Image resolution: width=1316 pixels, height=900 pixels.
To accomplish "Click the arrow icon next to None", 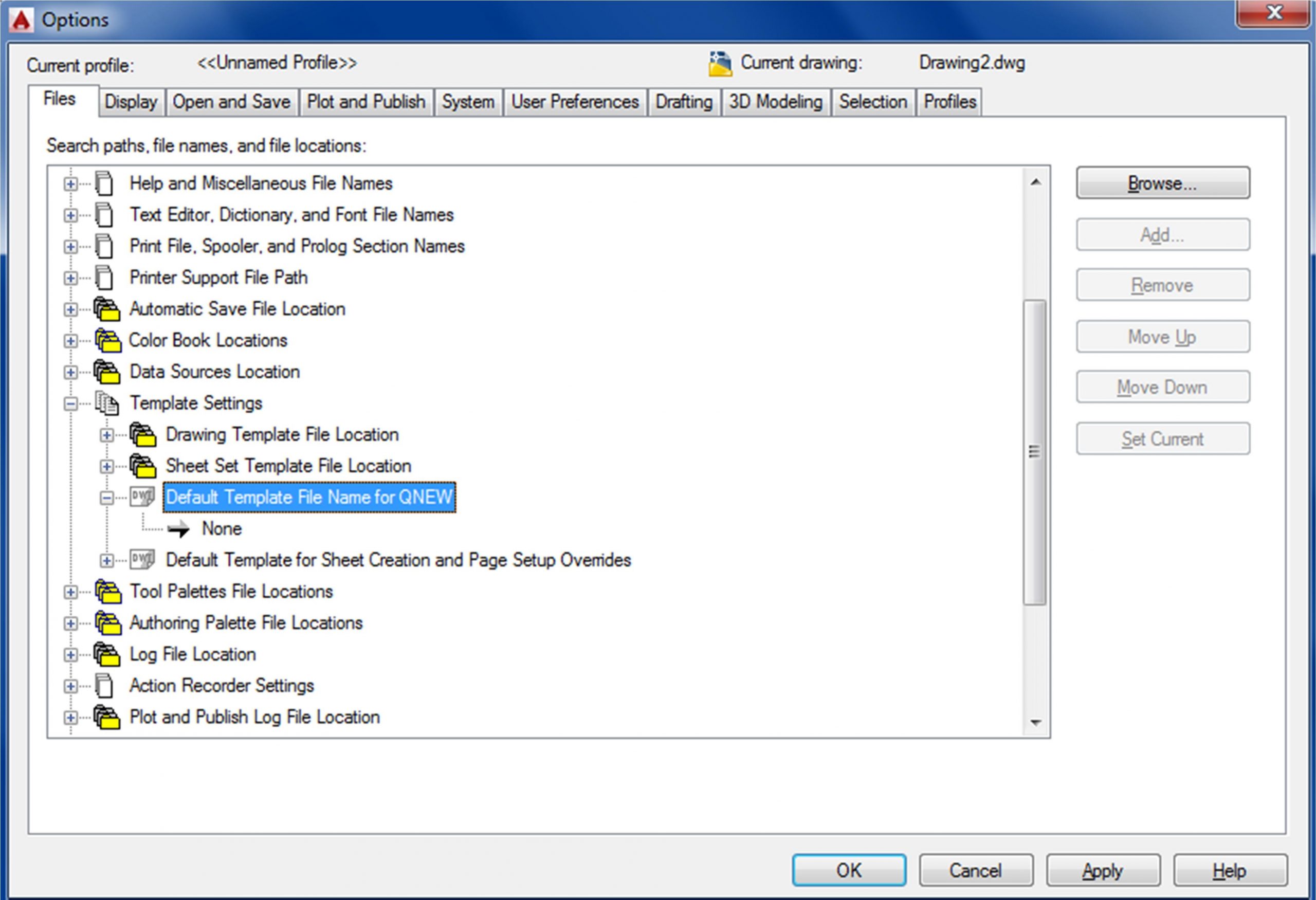I will 179,529.
